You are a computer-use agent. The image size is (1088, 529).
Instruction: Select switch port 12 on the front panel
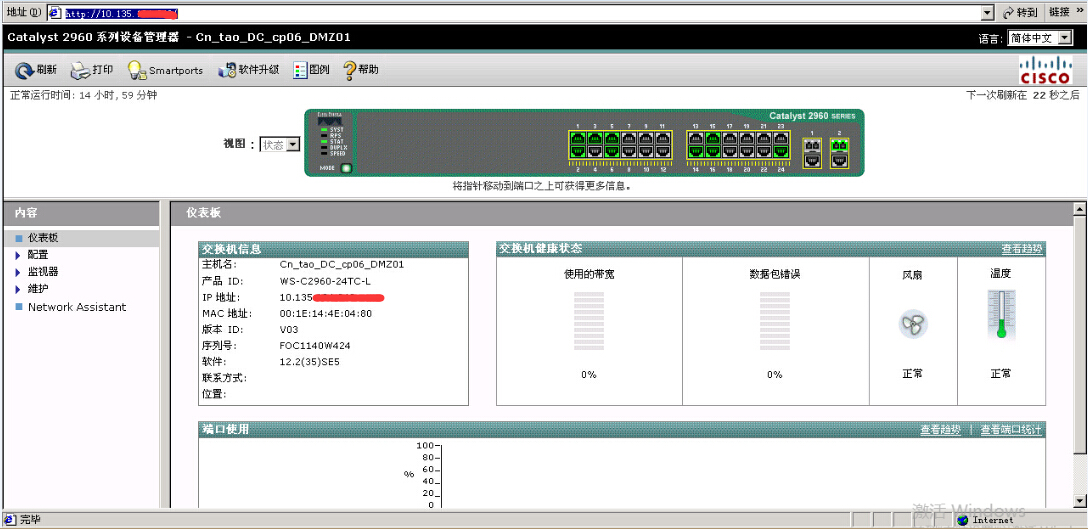click(663, 151)
